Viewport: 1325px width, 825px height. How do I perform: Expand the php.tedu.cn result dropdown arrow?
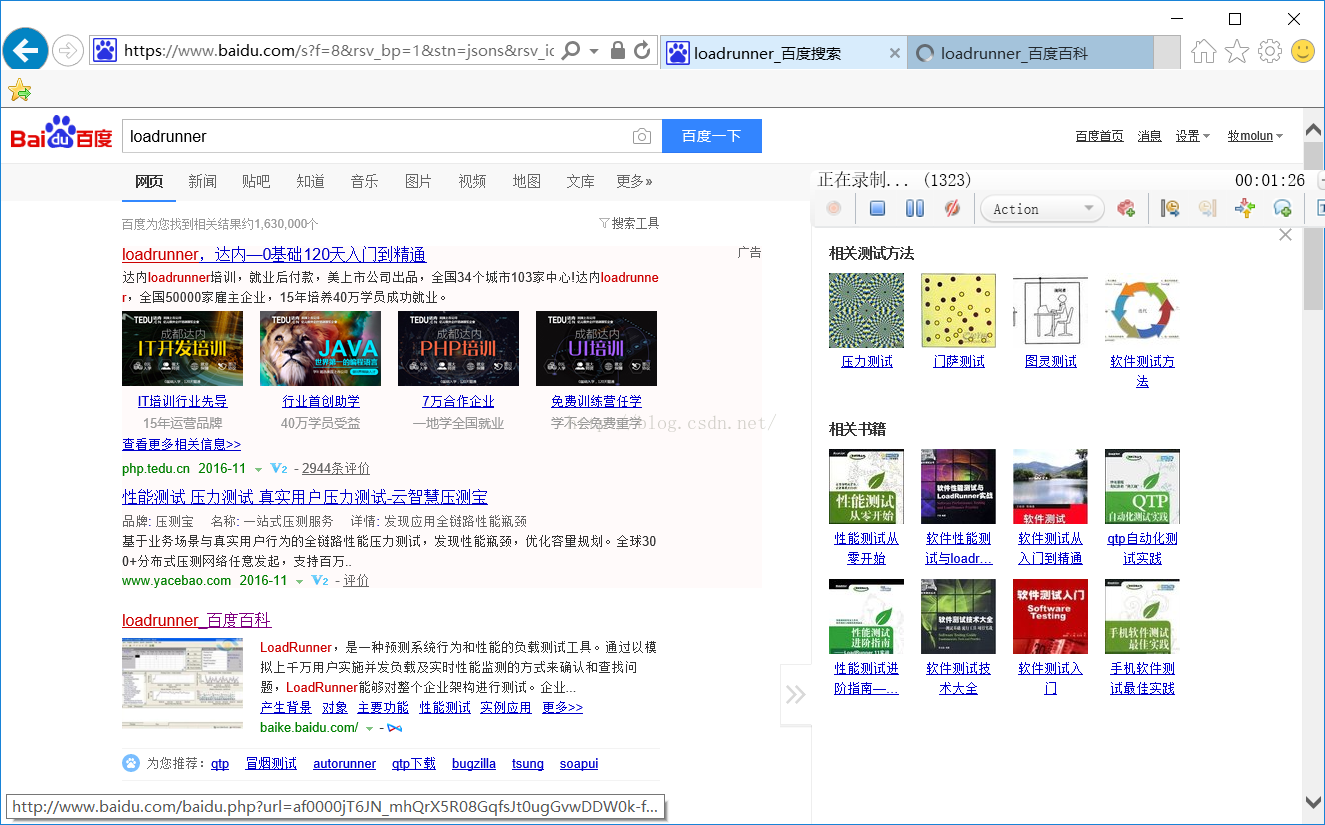(x=258, y=469)
